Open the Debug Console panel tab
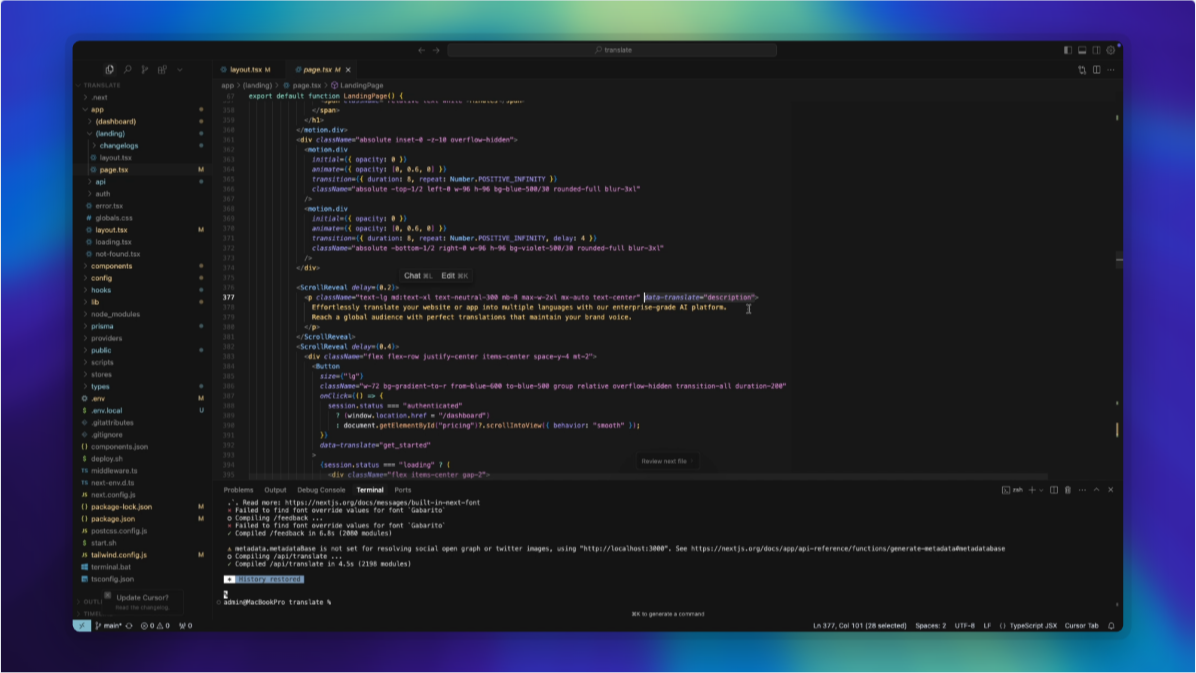The width and height of the screenshot is (1196, 673). (x=321, y=490)
